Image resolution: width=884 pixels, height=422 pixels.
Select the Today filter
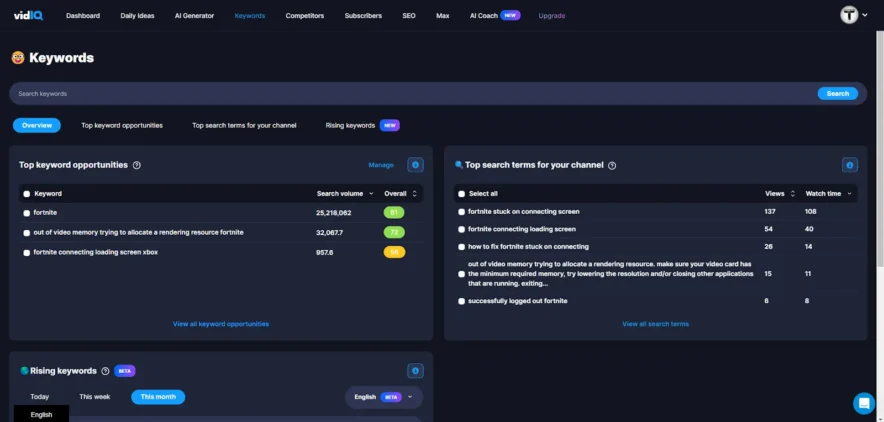[39, 397]
